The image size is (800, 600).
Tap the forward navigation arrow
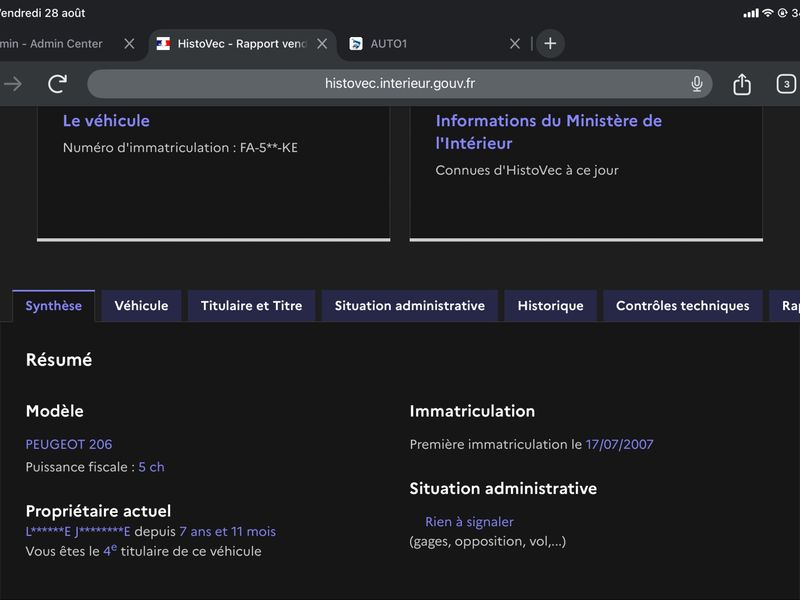(13, 84)
